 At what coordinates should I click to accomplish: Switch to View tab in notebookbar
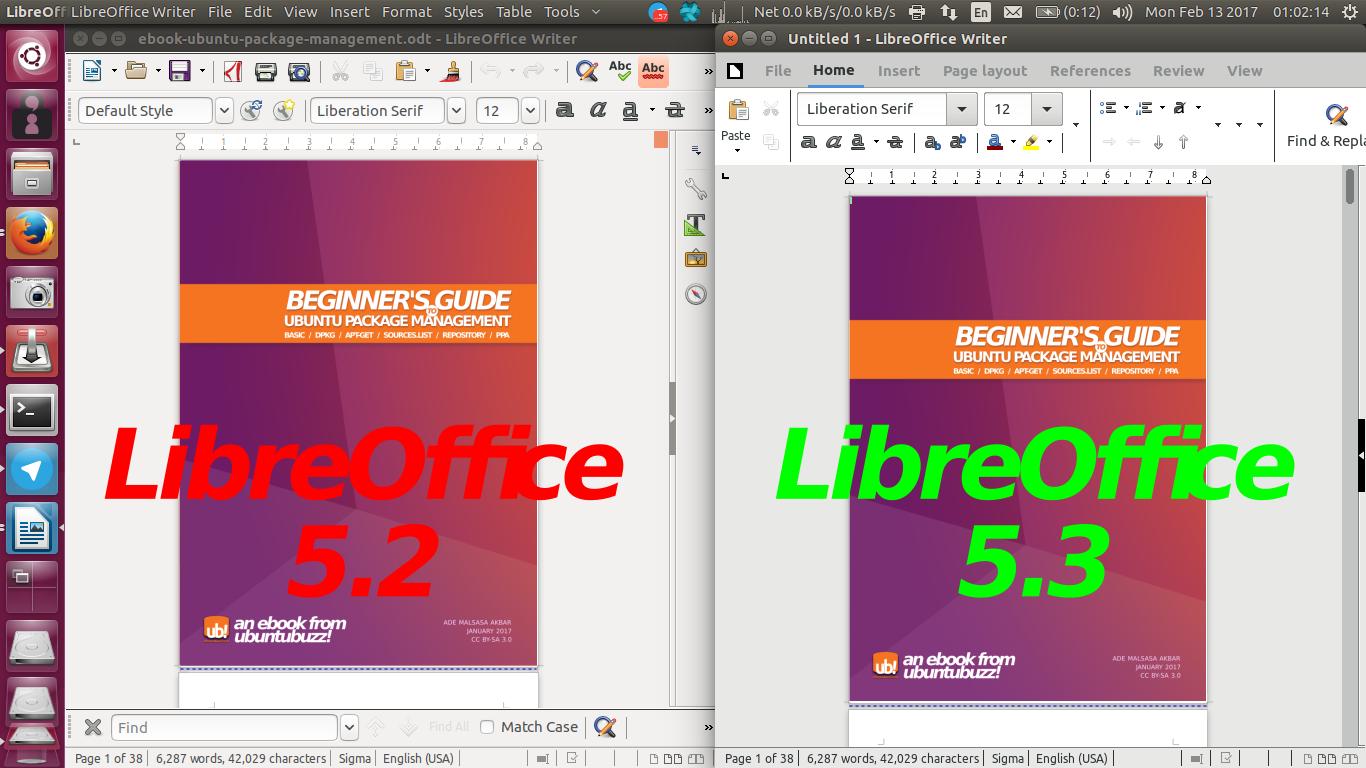tap(1244, 71)
